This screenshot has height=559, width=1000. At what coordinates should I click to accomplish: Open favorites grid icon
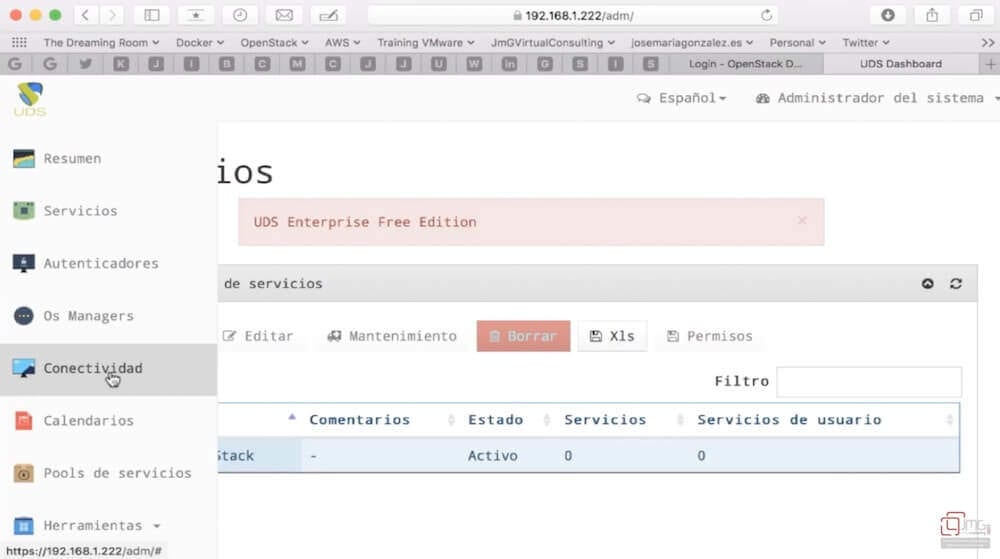(19, 43)
